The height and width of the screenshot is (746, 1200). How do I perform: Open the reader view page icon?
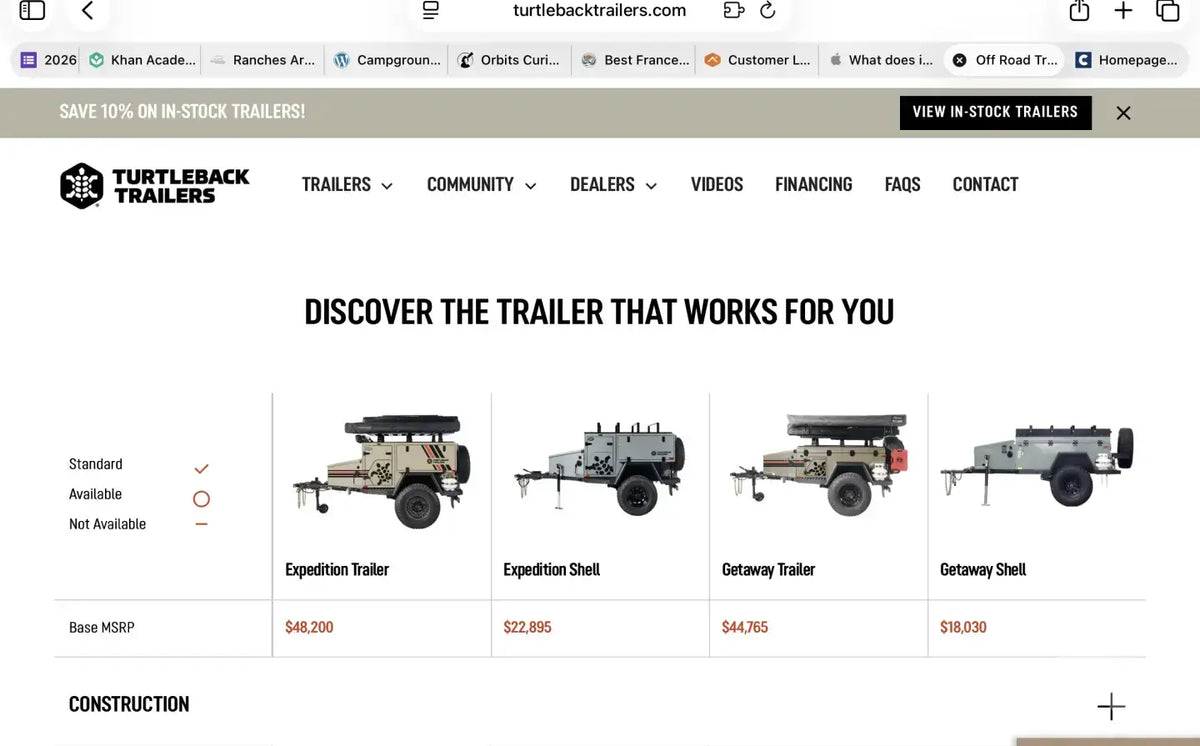[x=431, y=10]
